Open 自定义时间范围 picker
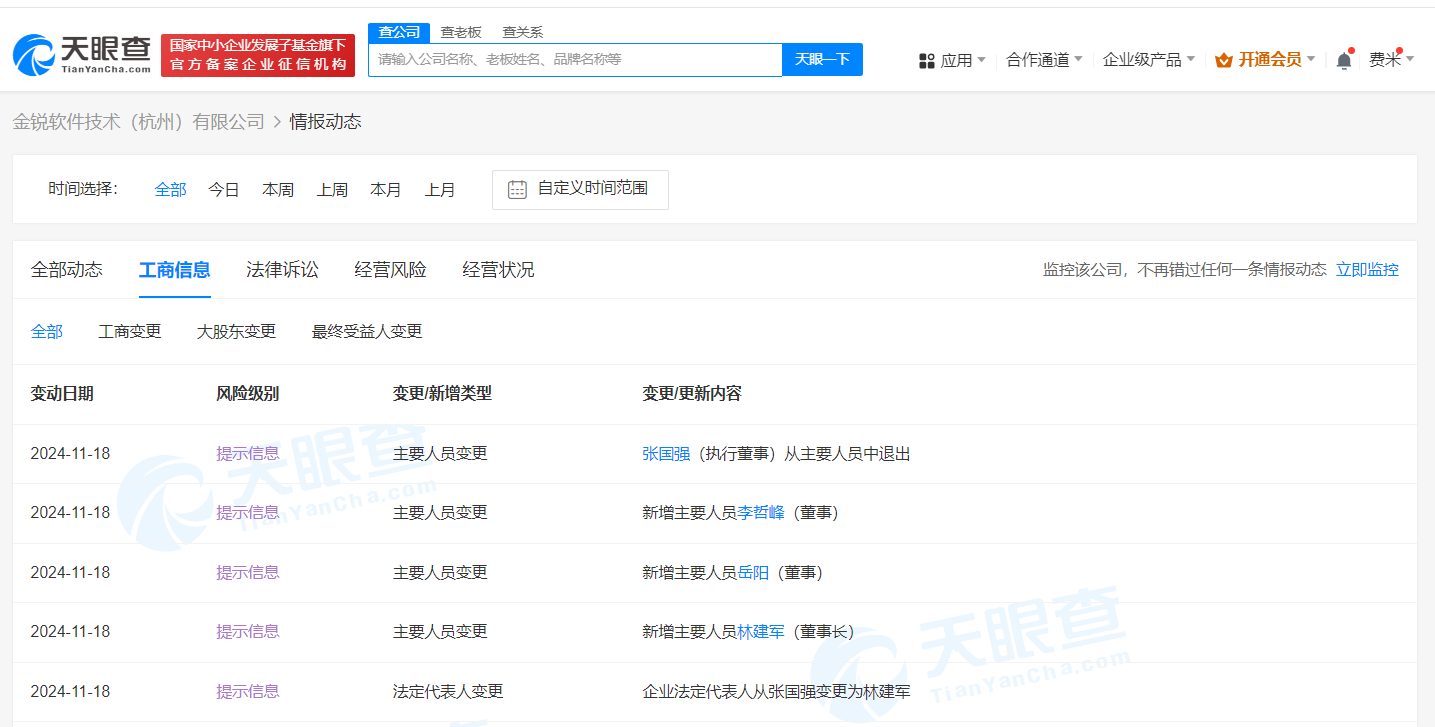Screen dimensions: 1435x727 (x=580, y=189)
